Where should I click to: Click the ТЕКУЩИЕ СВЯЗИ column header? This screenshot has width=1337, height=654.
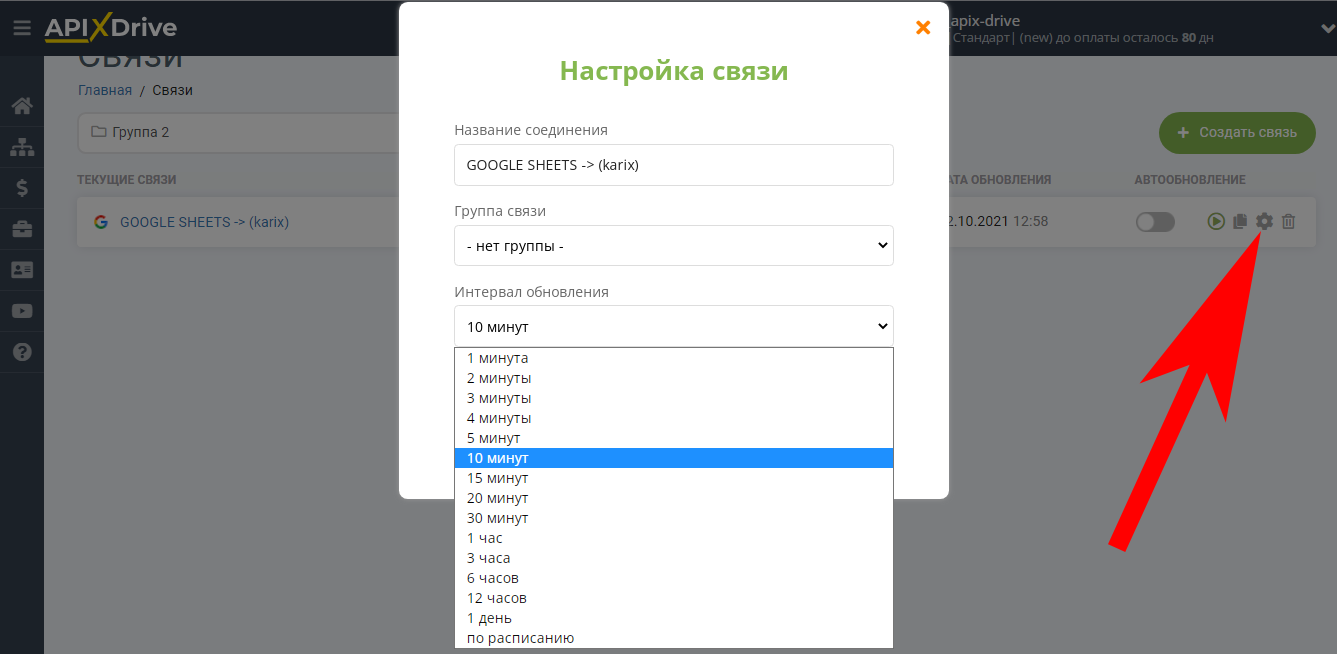click(127, 180)
